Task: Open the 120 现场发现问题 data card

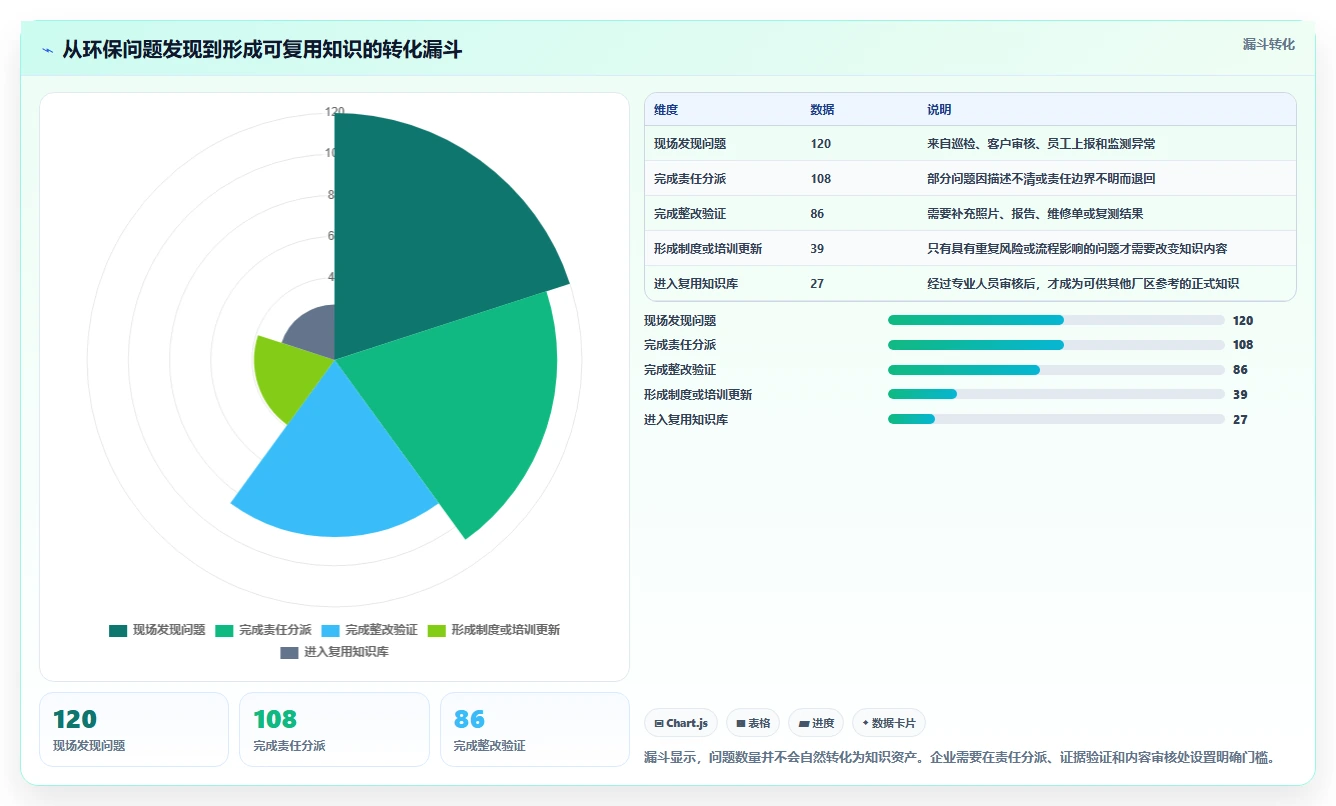Action: [134, 729]
